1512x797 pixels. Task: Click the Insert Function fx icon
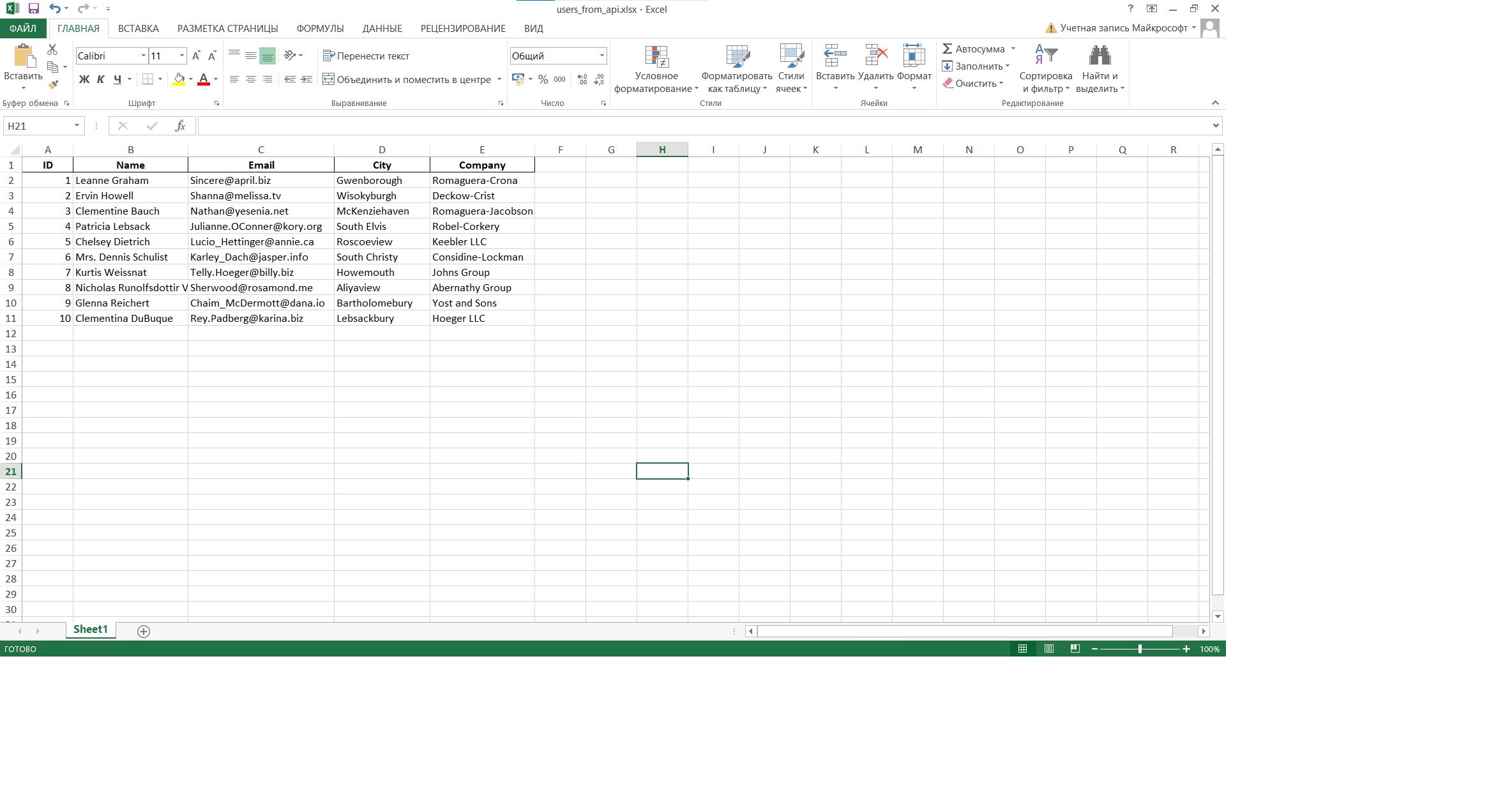[180, 126]
